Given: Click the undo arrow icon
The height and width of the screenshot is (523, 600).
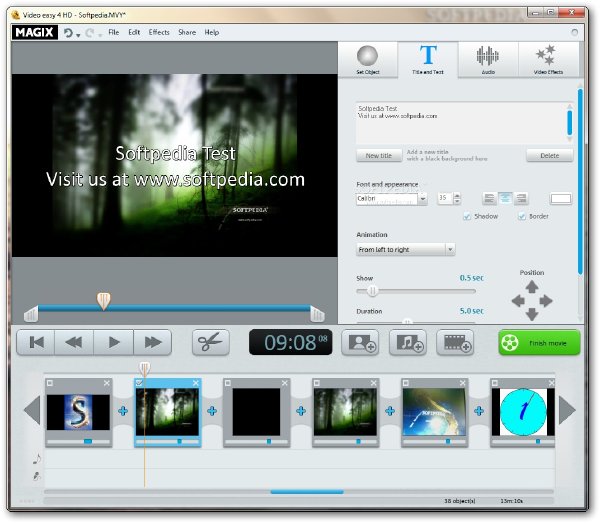Looking at the screenshot, I should pos(68,33).
